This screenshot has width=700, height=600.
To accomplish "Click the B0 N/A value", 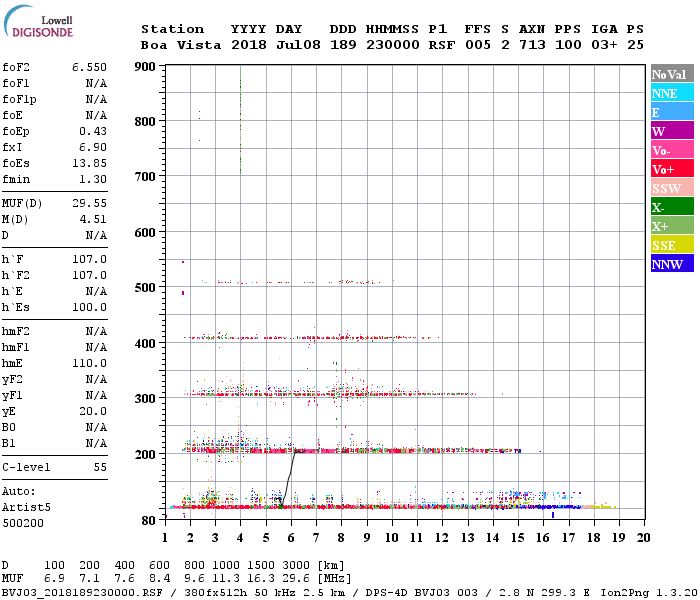I will 96,427.
